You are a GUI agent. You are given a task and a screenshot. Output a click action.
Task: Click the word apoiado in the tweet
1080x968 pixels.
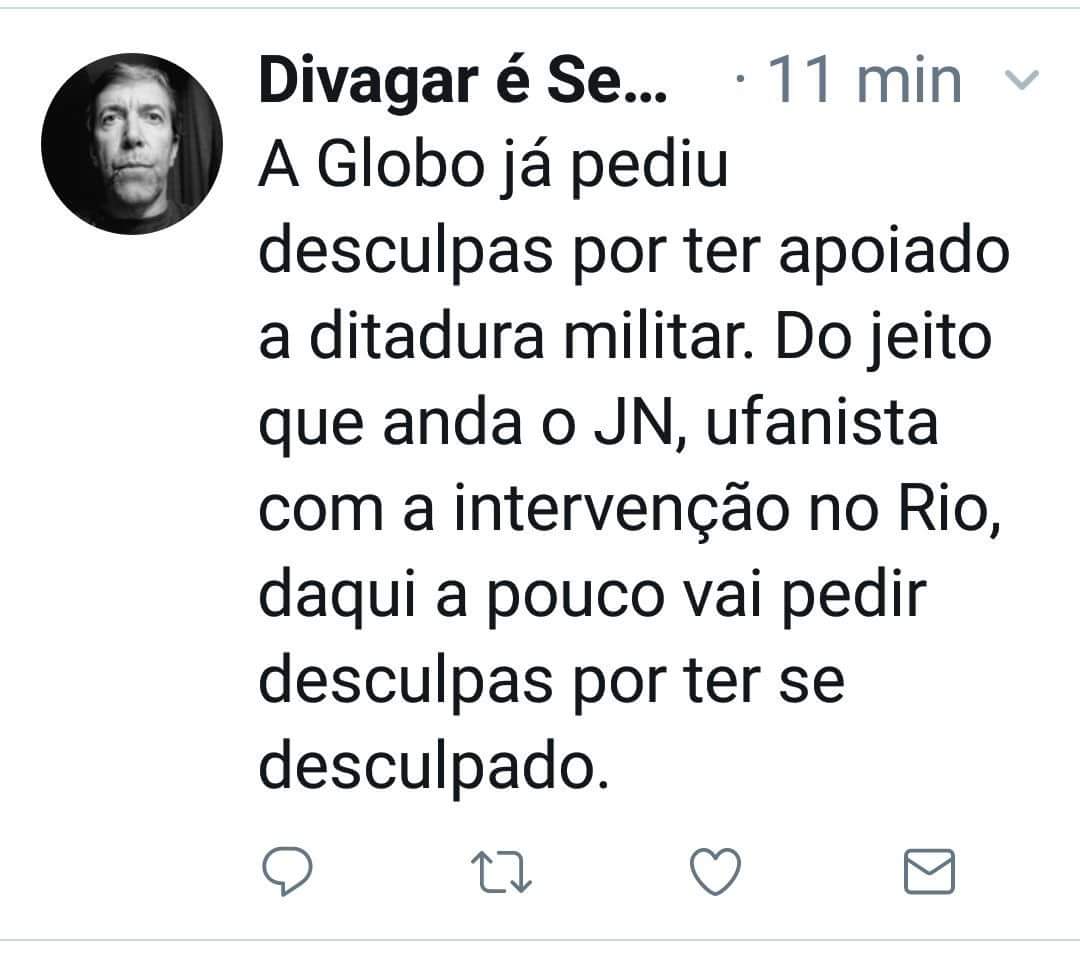pyautogui.click(x=893, y=251)
